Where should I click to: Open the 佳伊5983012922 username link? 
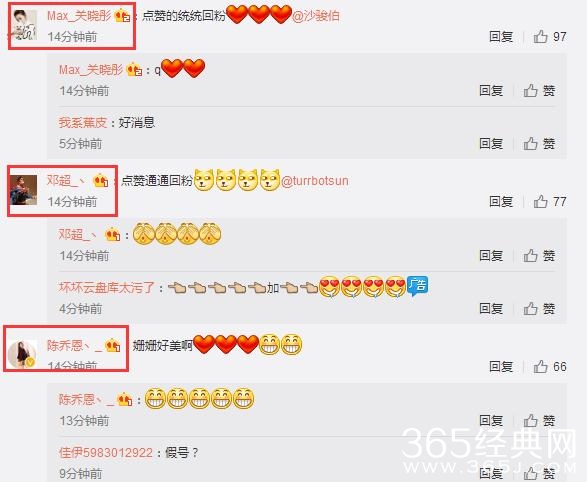click(x=106, y=453)
